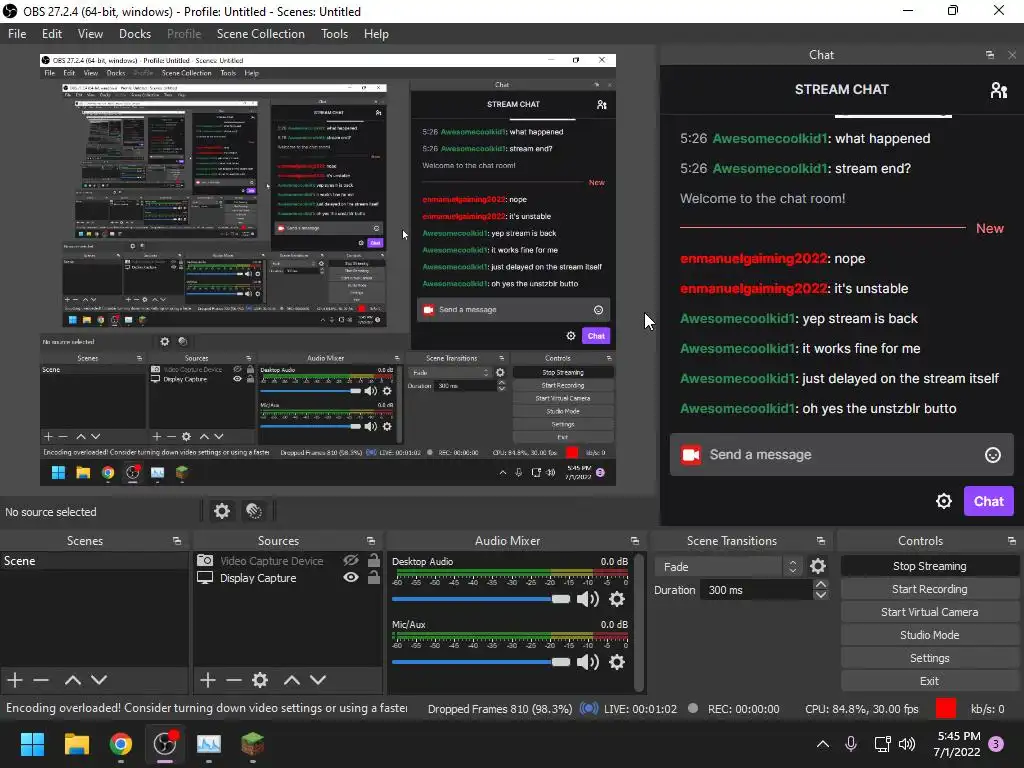Open the Edit menu

52,34
